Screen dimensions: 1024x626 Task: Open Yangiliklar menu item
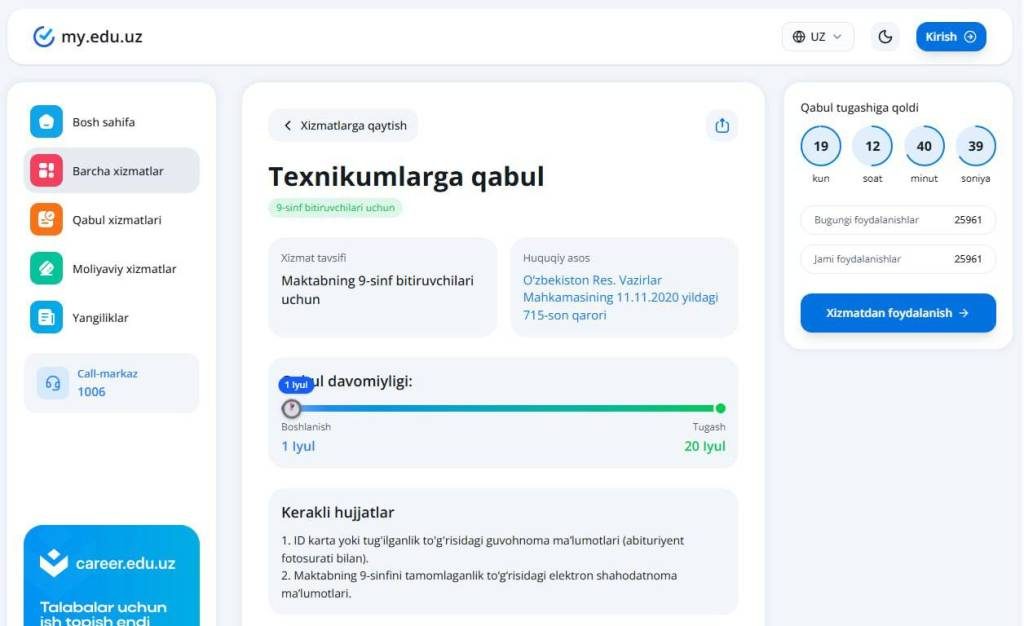coord(112,317)
